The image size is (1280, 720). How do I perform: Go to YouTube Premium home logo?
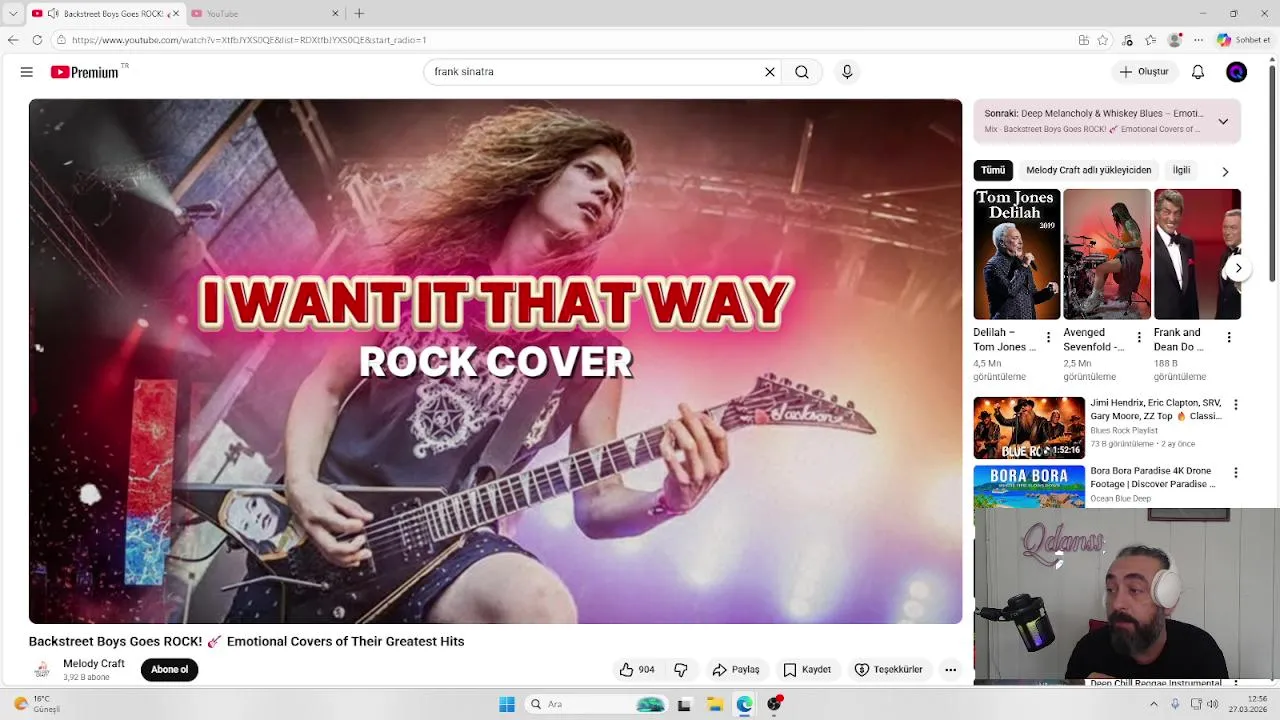(x=85, y=72)
